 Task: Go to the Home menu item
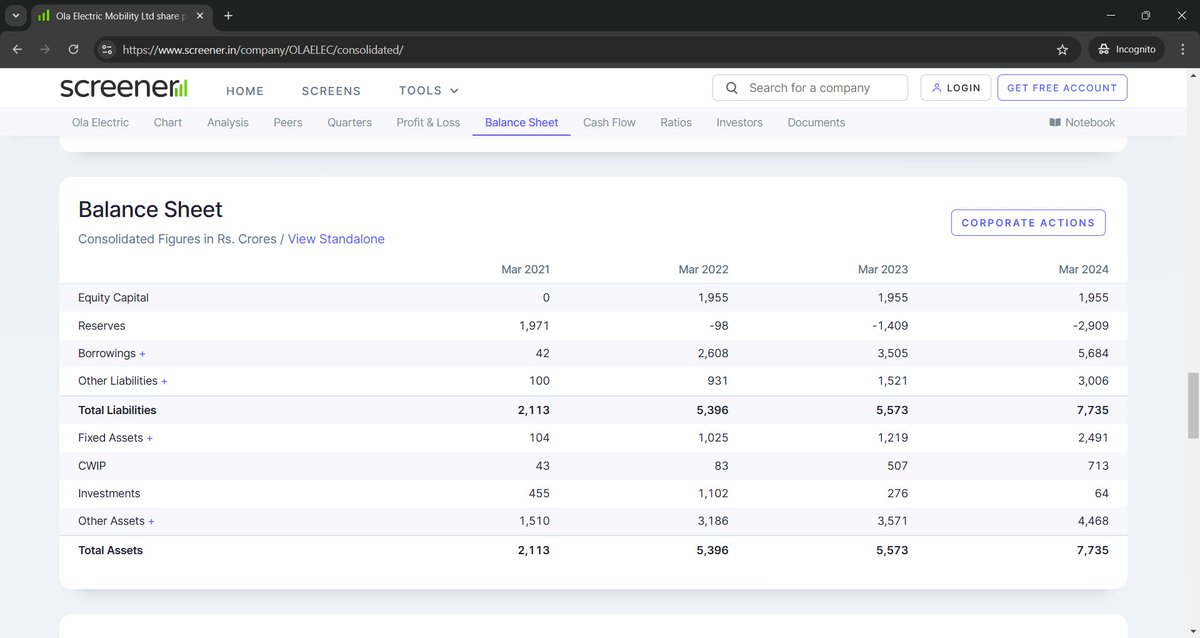point(245,91)
